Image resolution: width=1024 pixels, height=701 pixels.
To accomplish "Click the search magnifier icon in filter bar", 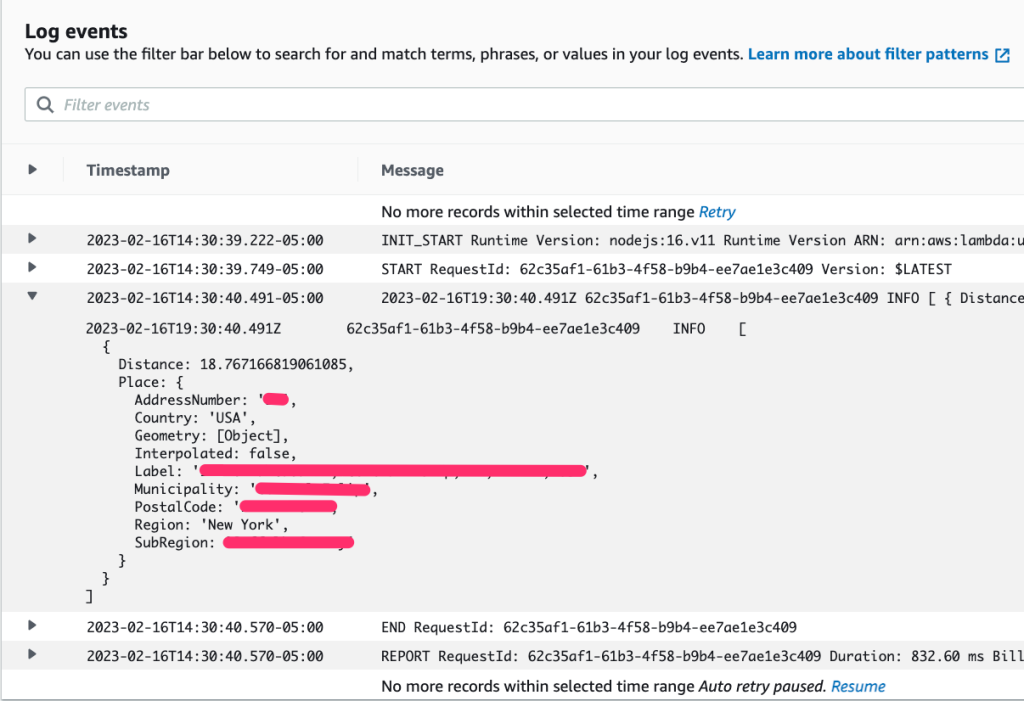I will coord(44,104).
